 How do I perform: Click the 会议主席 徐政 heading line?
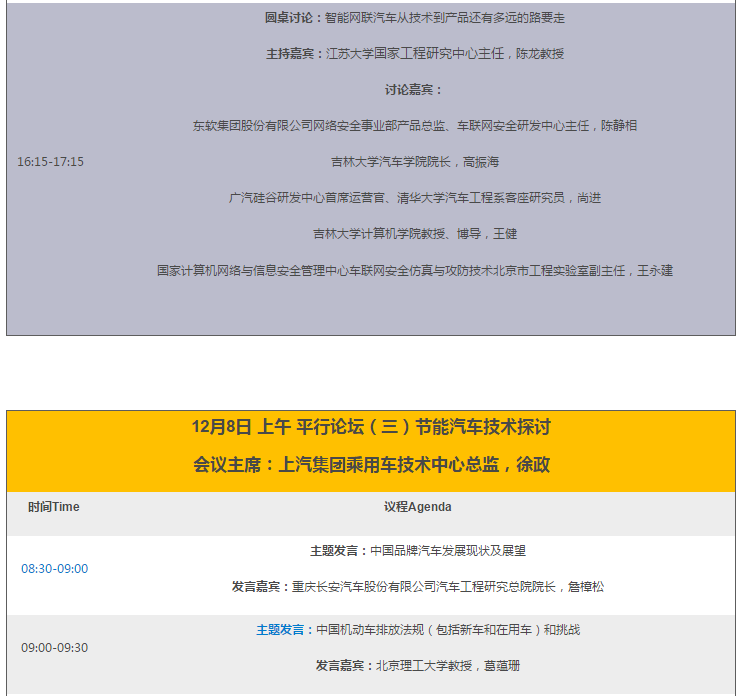[371, 465]
